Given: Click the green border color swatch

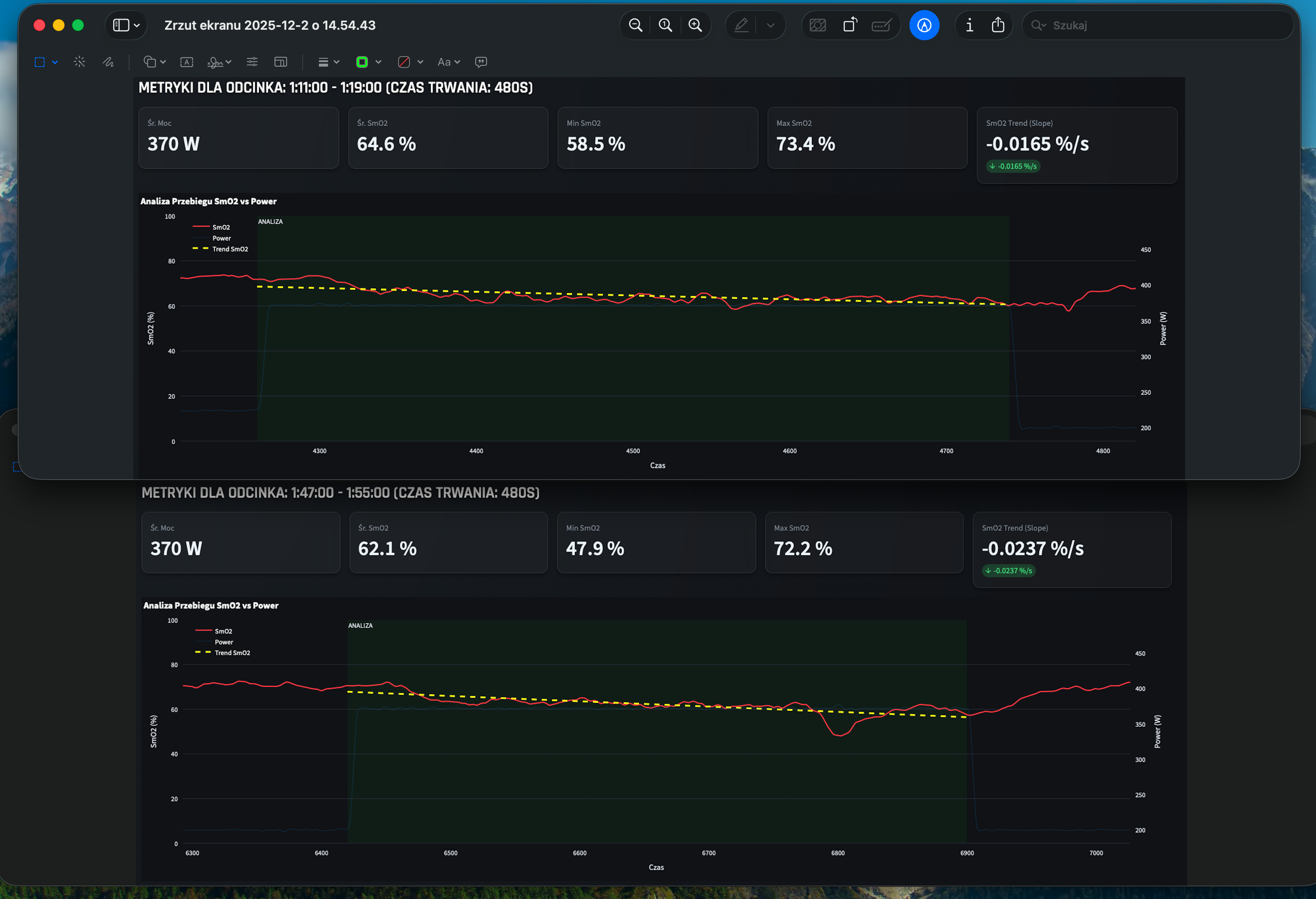Looking at the screenshot, I should coord(362,62).
